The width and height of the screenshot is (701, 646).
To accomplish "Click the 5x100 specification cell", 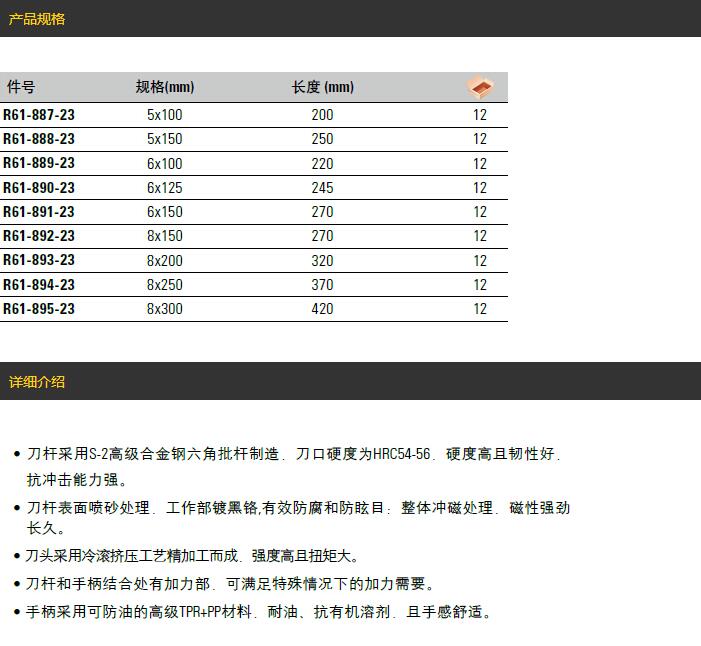I will coord(165,115).
